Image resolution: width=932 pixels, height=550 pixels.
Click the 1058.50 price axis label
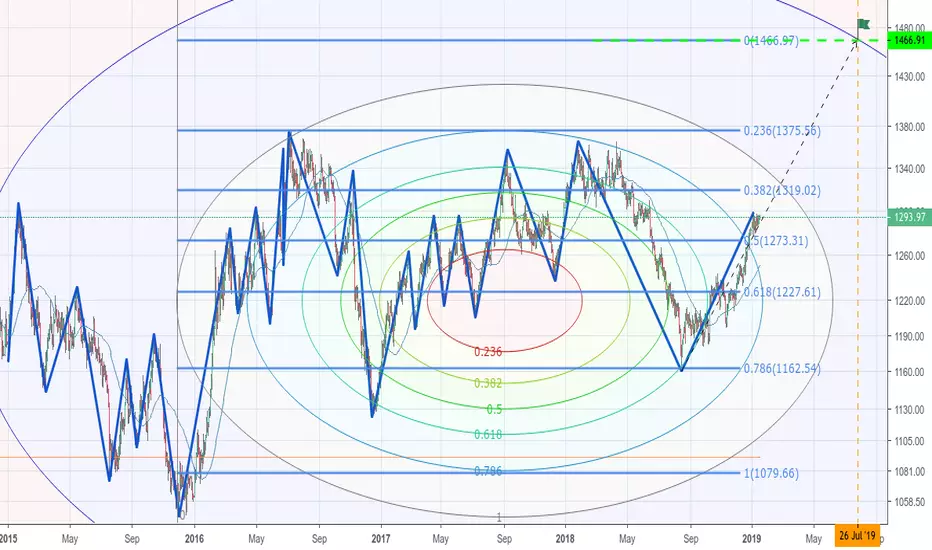(909, 502)
